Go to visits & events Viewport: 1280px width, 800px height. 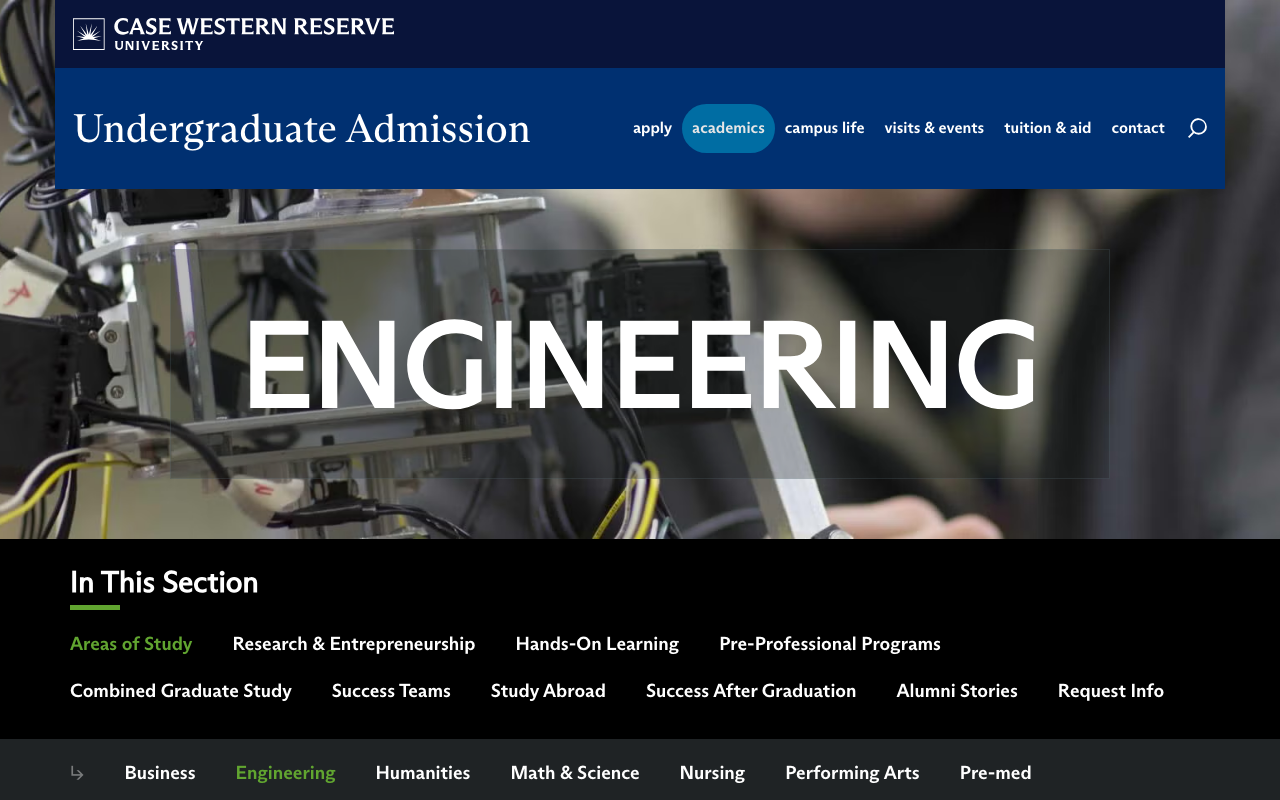[x=934, y=128]
